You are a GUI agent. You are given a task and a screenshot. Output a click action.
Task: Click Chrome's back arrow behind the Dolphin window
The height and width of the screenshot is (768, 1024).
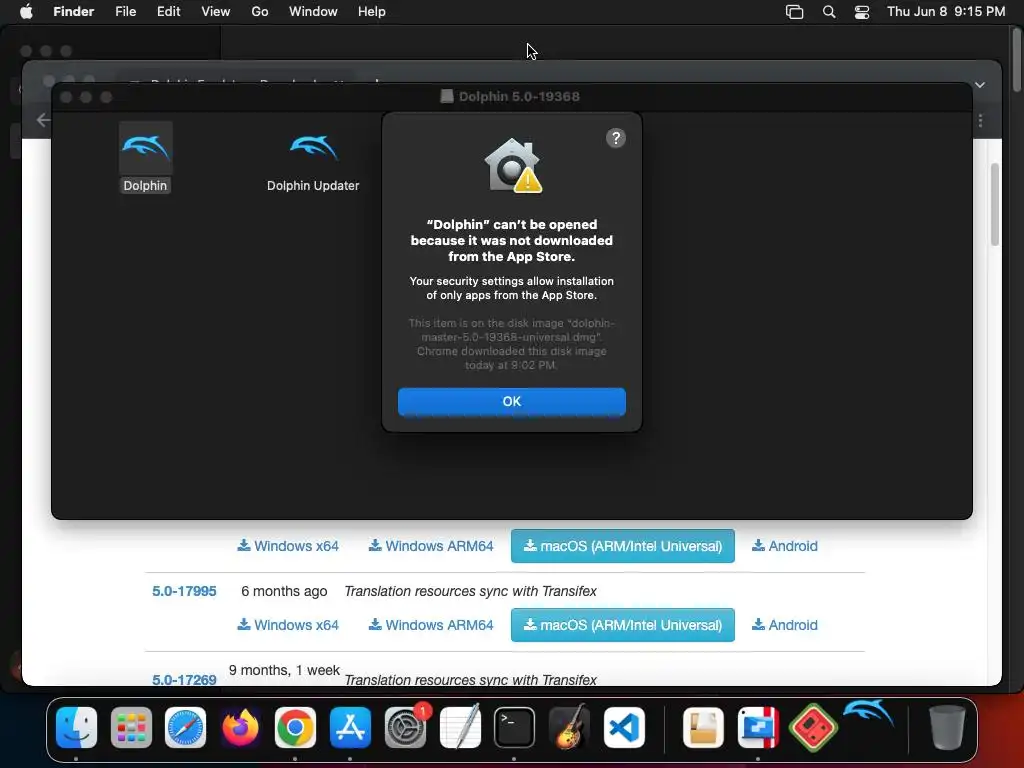point(43,120)
